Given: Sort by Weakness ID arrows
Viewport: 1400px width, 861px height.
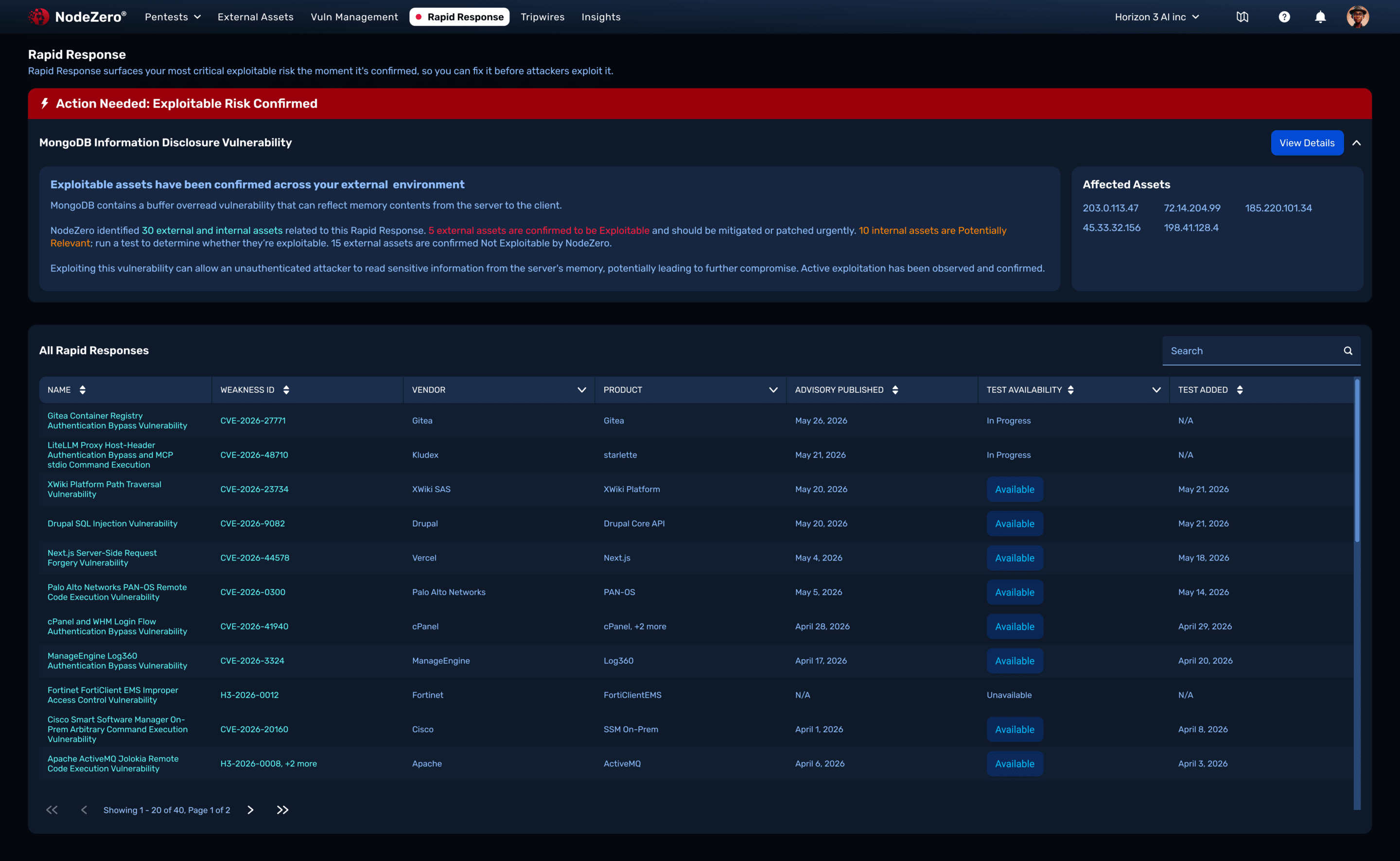Looking at the screenshot, I should 286,390.
